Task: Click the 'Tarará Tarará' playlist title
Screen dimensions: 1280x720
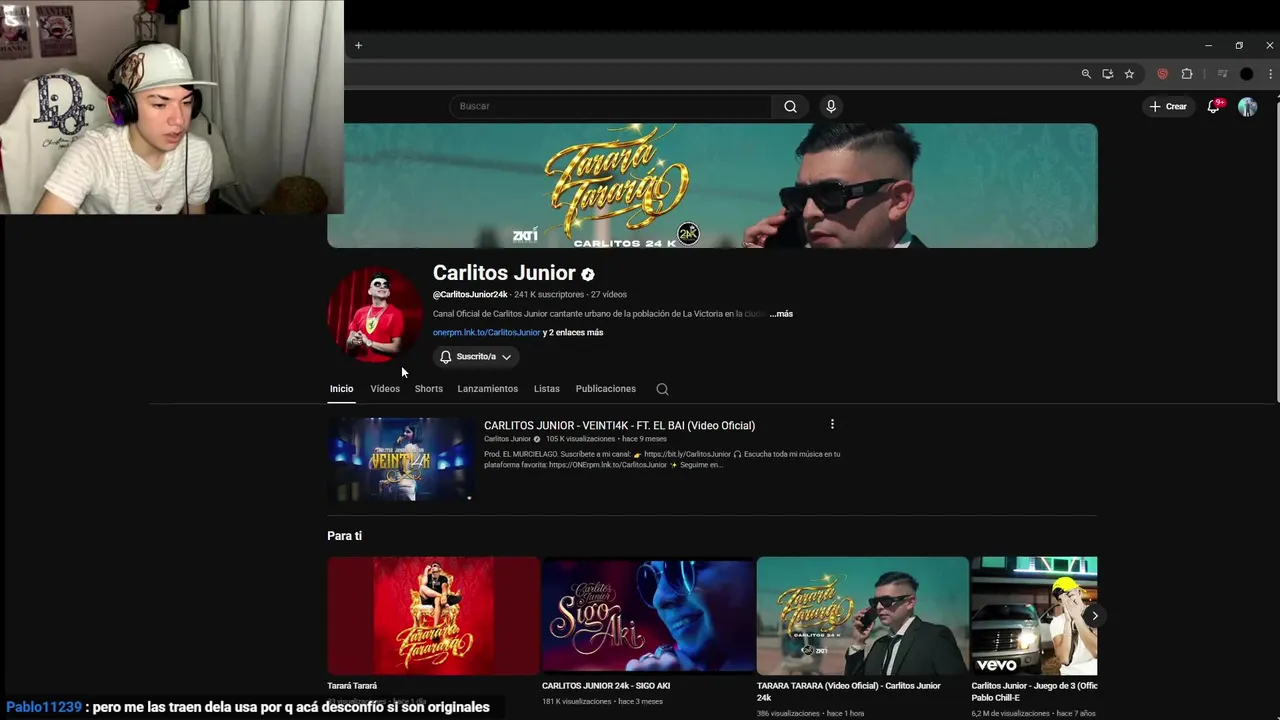Action: pyautogui.click(x=352, y=686)
